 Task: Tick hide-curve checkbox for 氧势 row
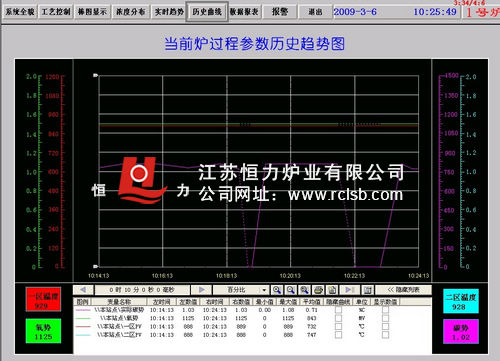[338, 318]
